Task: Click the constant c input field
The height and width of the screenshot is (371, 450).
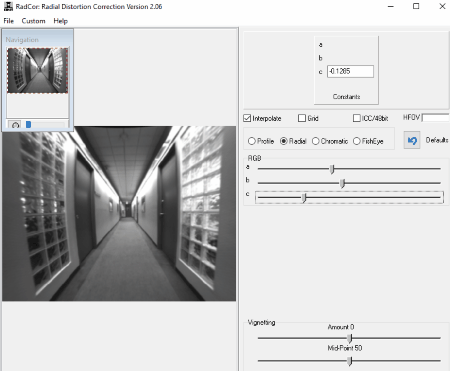Action: [350, 71]
